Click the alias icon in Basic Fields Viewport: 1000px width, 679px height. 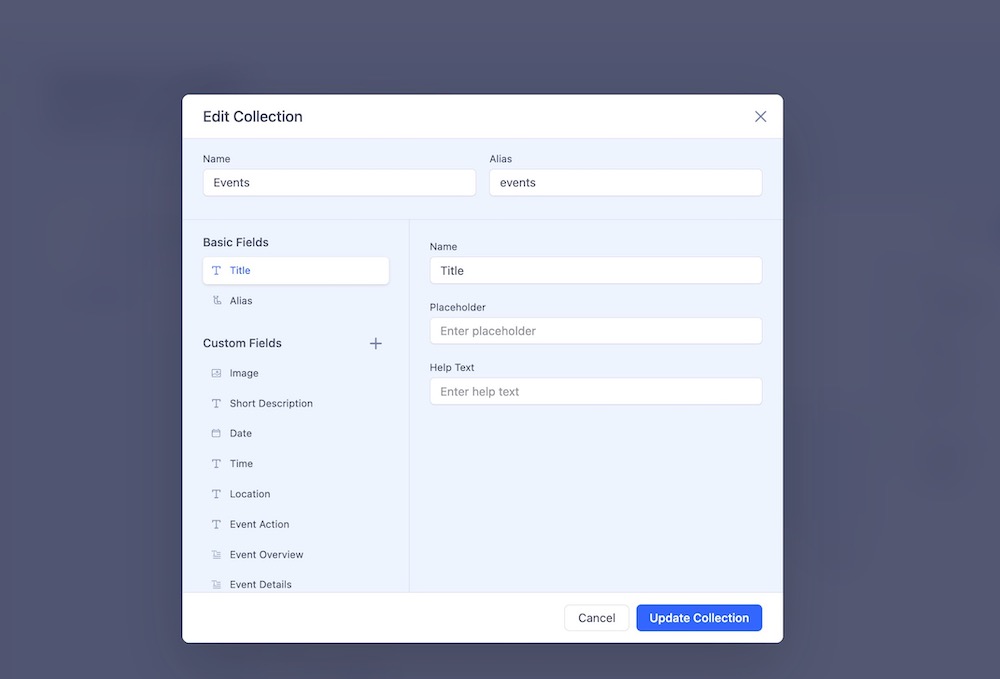click(216, 301)
